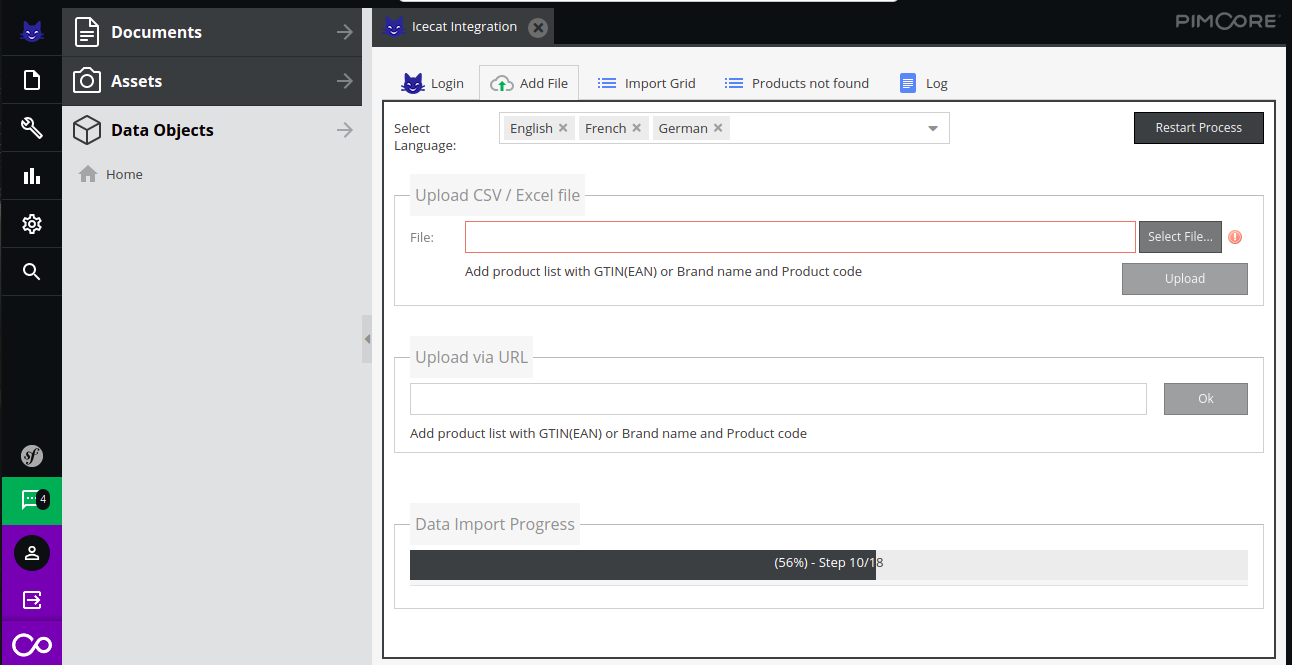The width and height of the screenshot is (1292, 665).
Task: Select the Home tree item
Action: tap(124, 174)
